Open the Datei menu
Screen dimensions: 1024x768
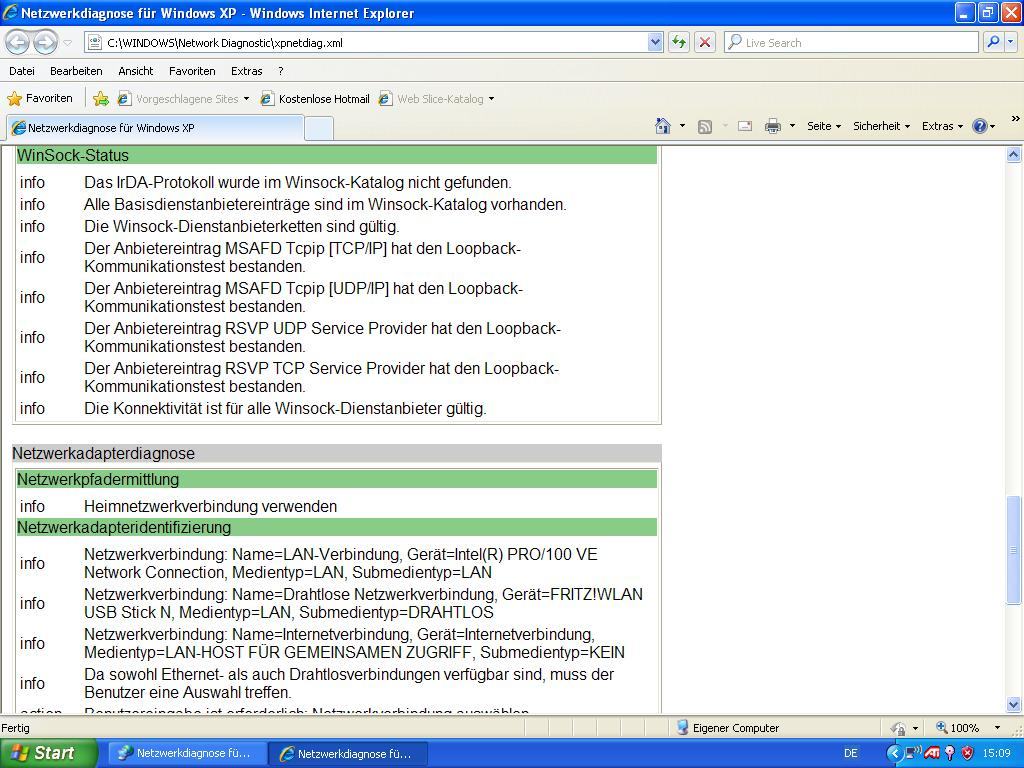point(22,71)
